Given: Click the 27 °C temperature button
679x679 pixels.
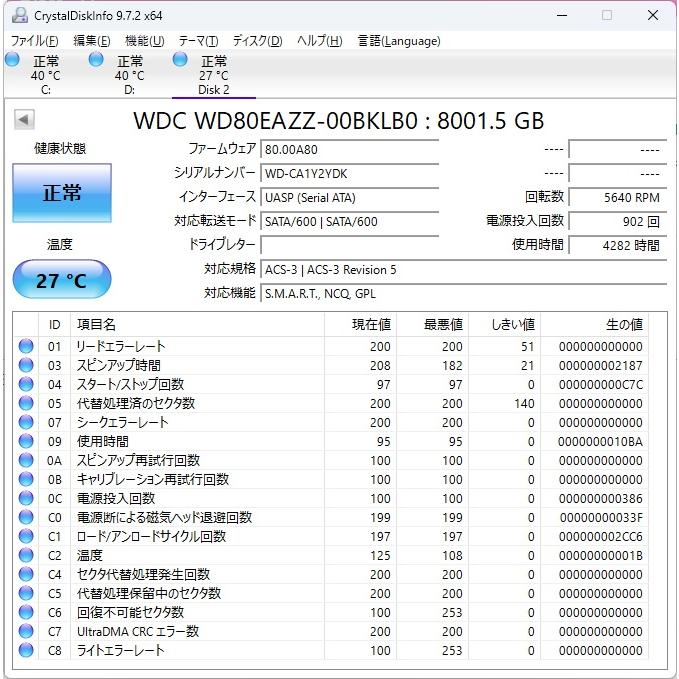Looking at the screenshot, I should click(x=62, y=279).
